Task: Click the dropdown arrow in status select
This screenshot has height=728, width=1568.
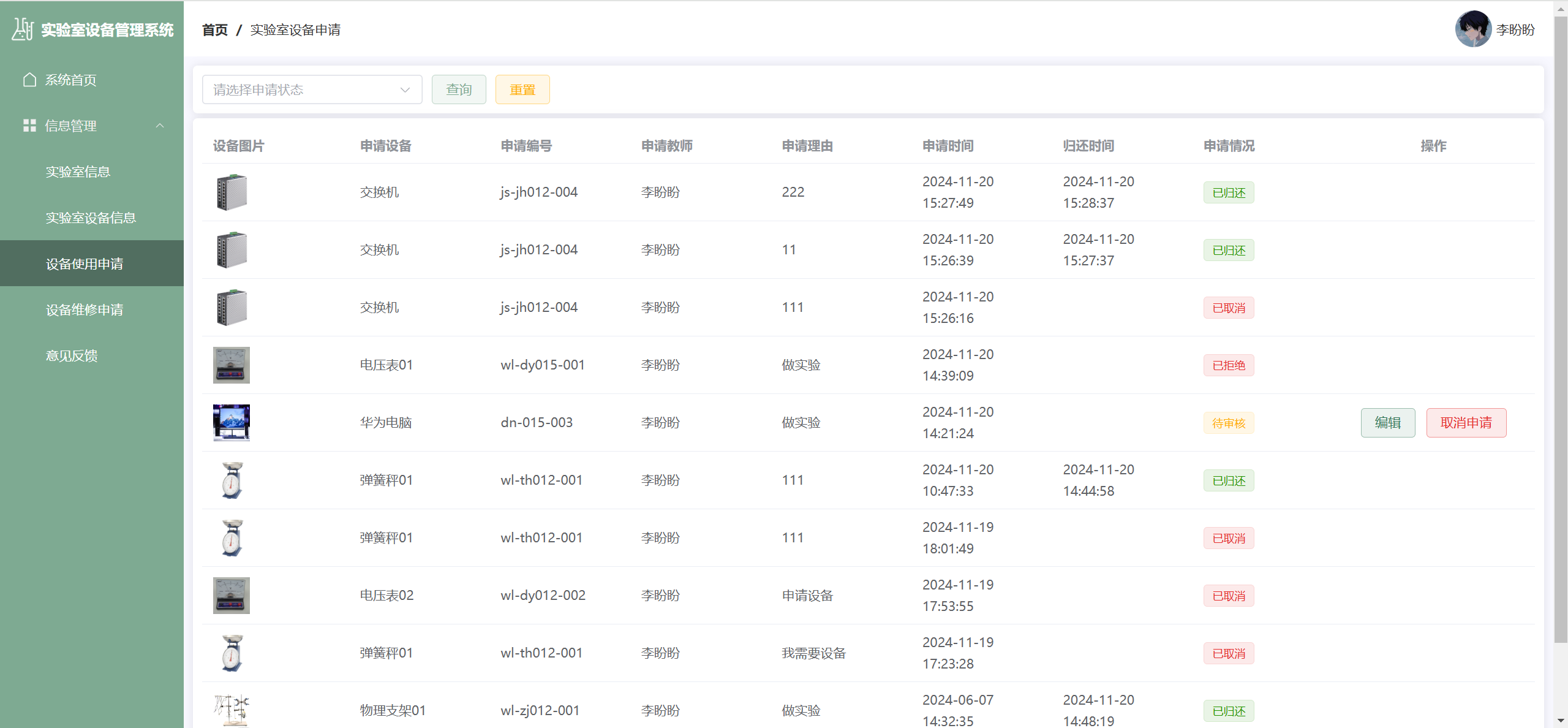Action: coord(405,89)
